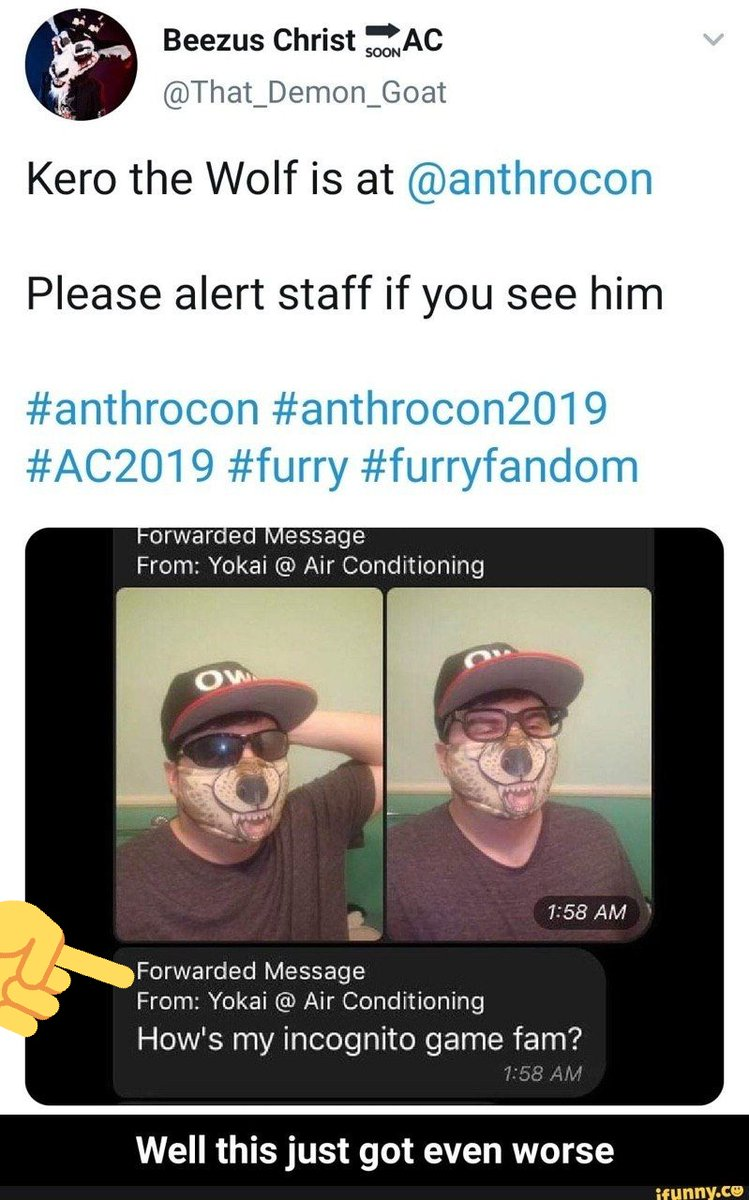View the left photo with sunglasses

click(x=249, y=763)
